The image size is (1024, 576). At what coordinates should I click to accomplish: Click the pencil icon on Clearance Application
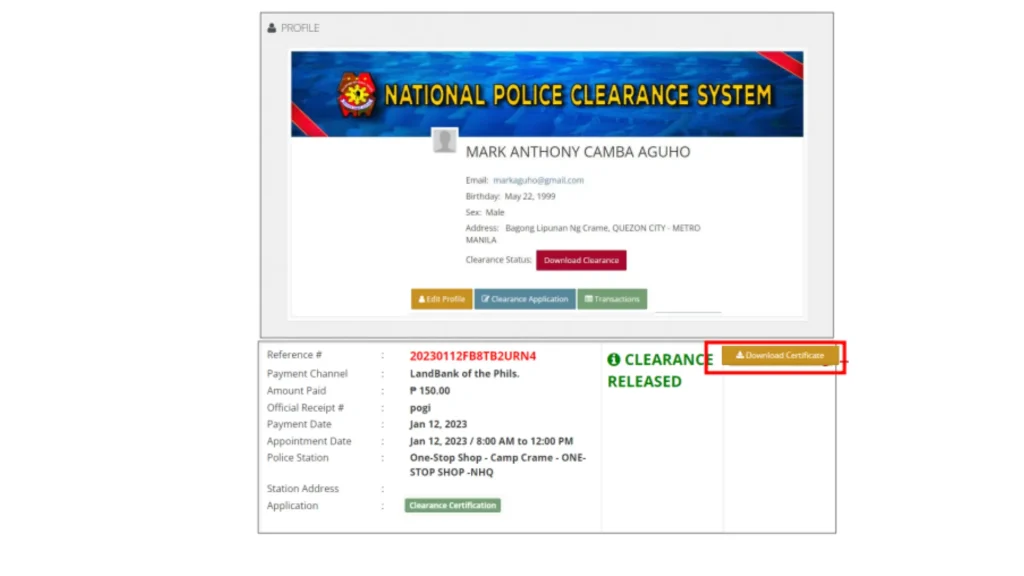point(486,298)
